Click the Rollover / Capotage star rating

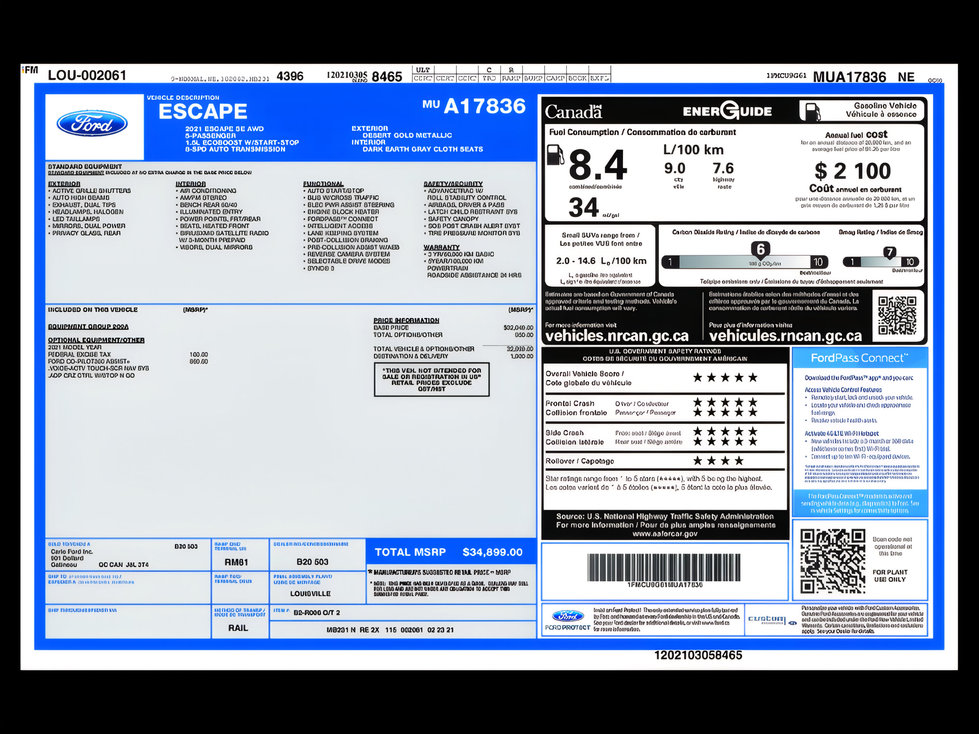(719, 461)
